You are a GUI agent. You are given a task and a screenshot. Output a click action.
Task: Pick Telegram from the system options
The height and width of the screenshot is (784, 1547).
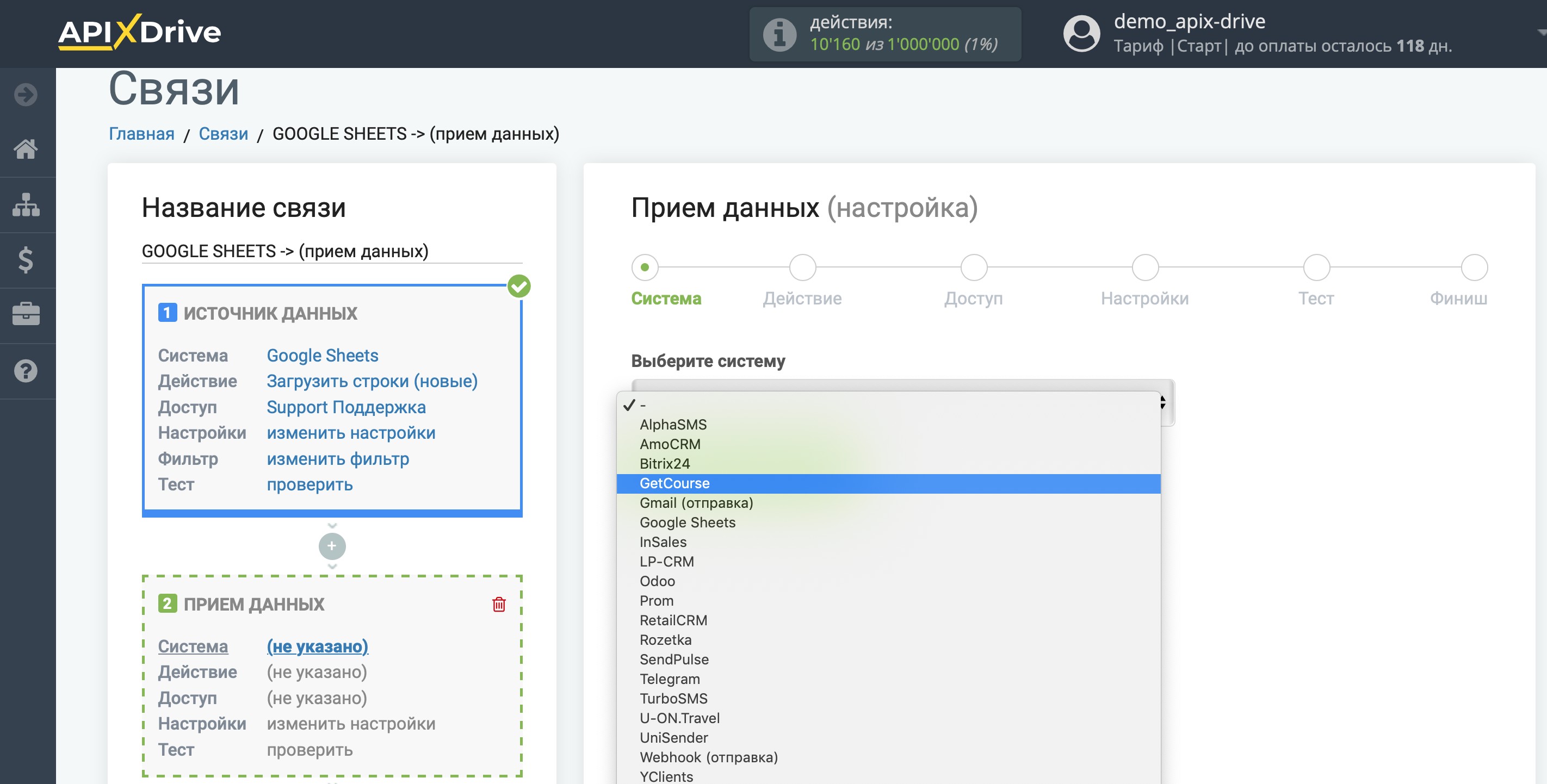(888, 680)
